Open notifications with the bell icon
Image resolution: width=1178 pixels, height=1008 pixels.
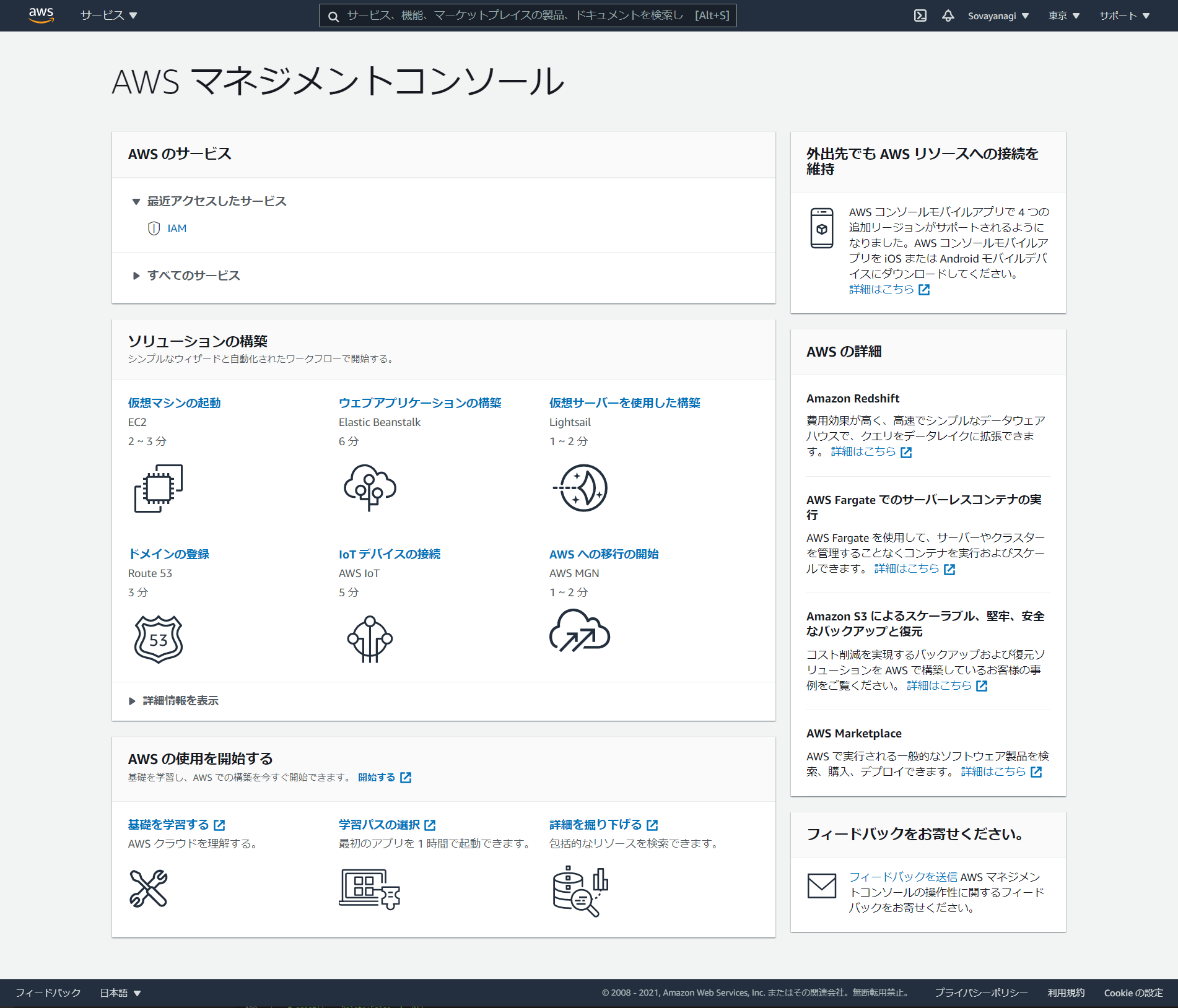tap(948, 15)
